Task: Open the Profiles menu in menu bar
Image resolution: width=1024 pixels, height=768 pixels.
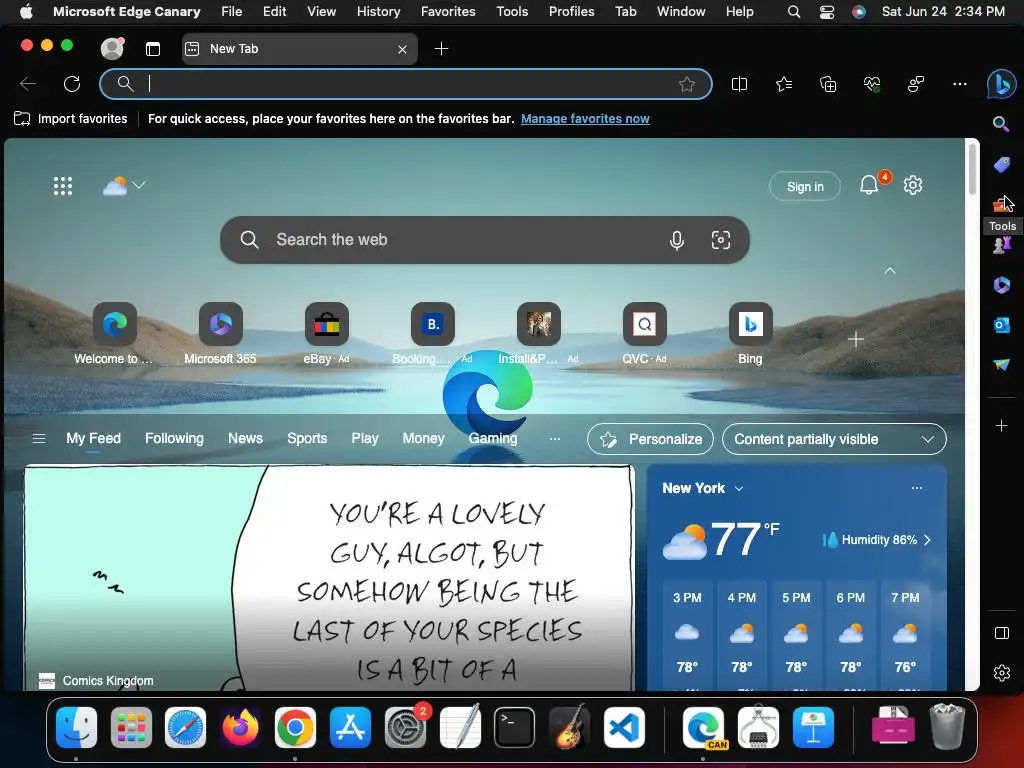Action: click(x=571, y=12)
